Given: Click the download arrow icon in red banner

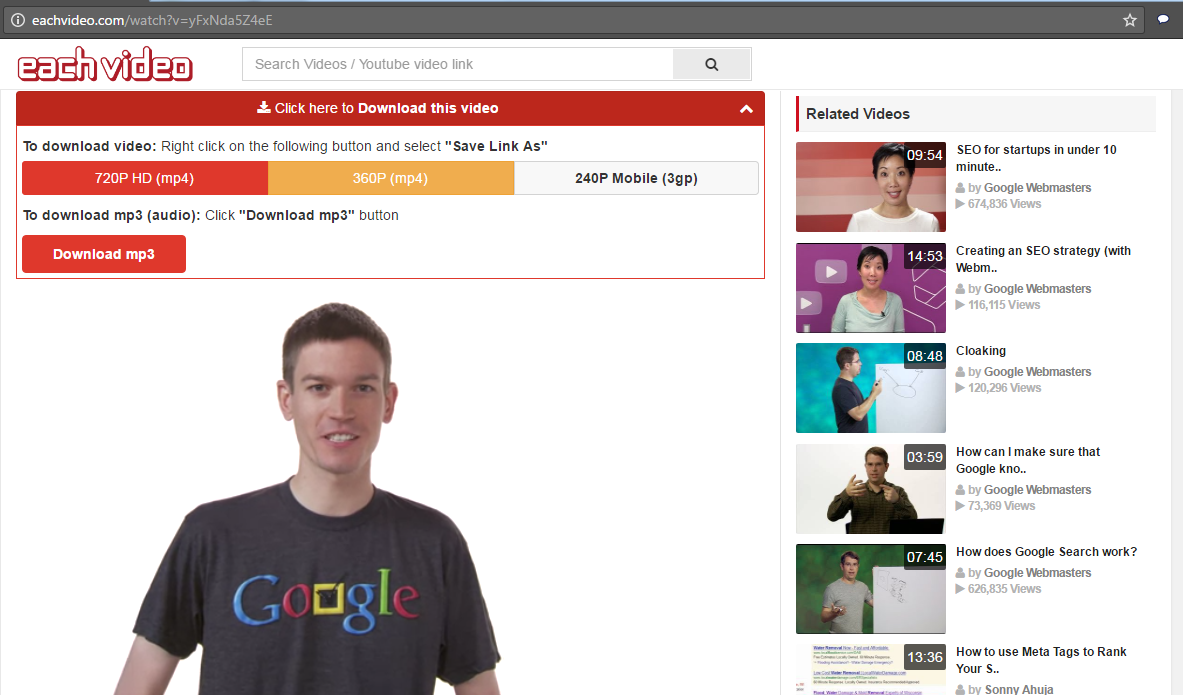Looking at the screenshot, I should point(263,107).
